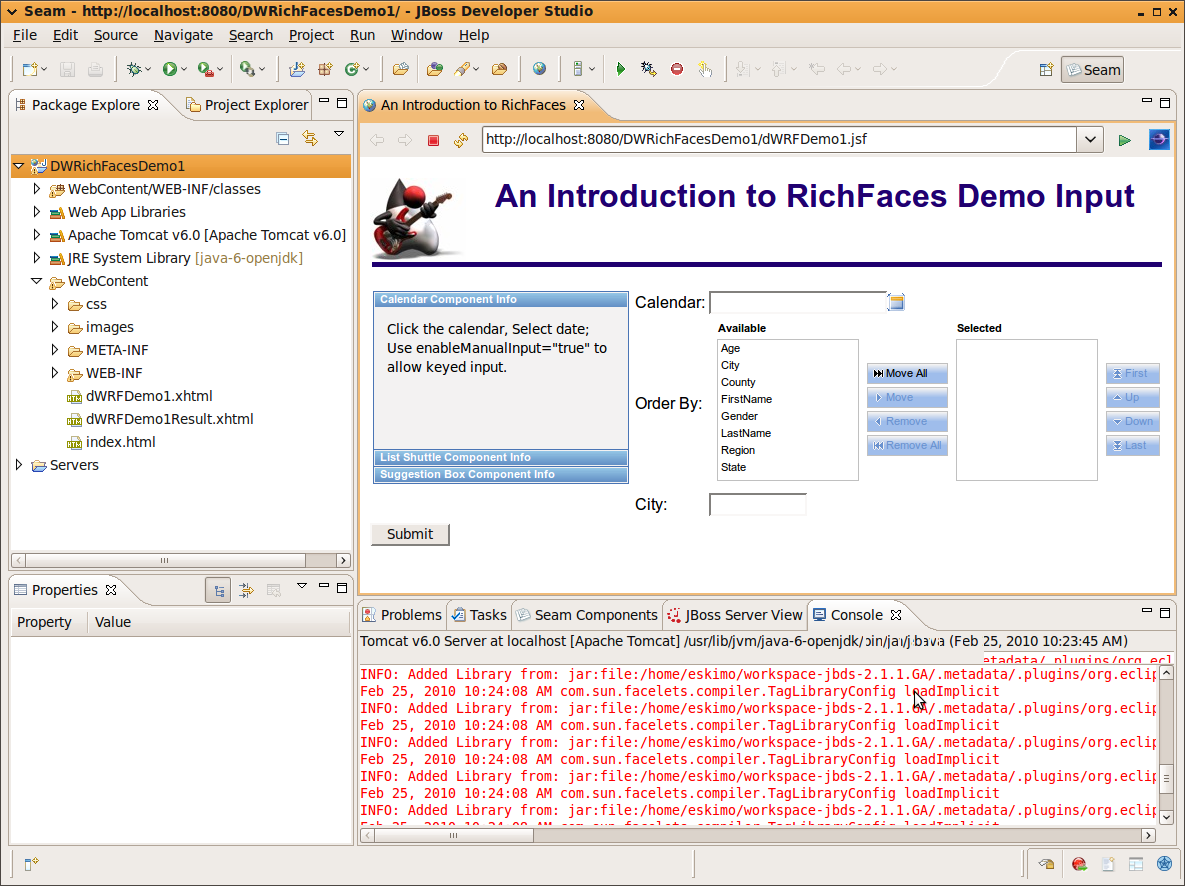
Task: Open the Project menu
Action: click(311, 36)
